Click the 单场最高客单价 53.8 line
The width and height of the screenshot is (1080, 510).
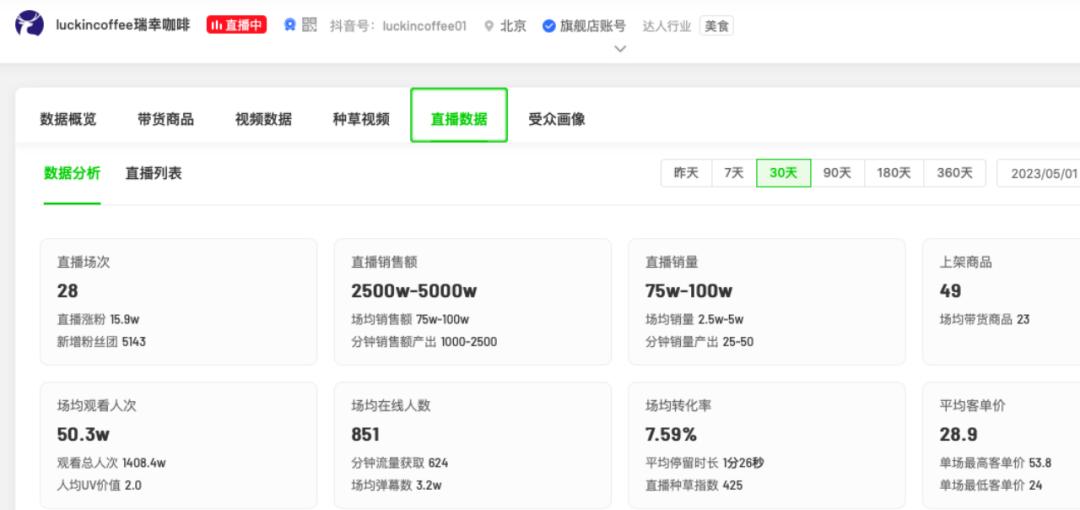pos(995,463)
